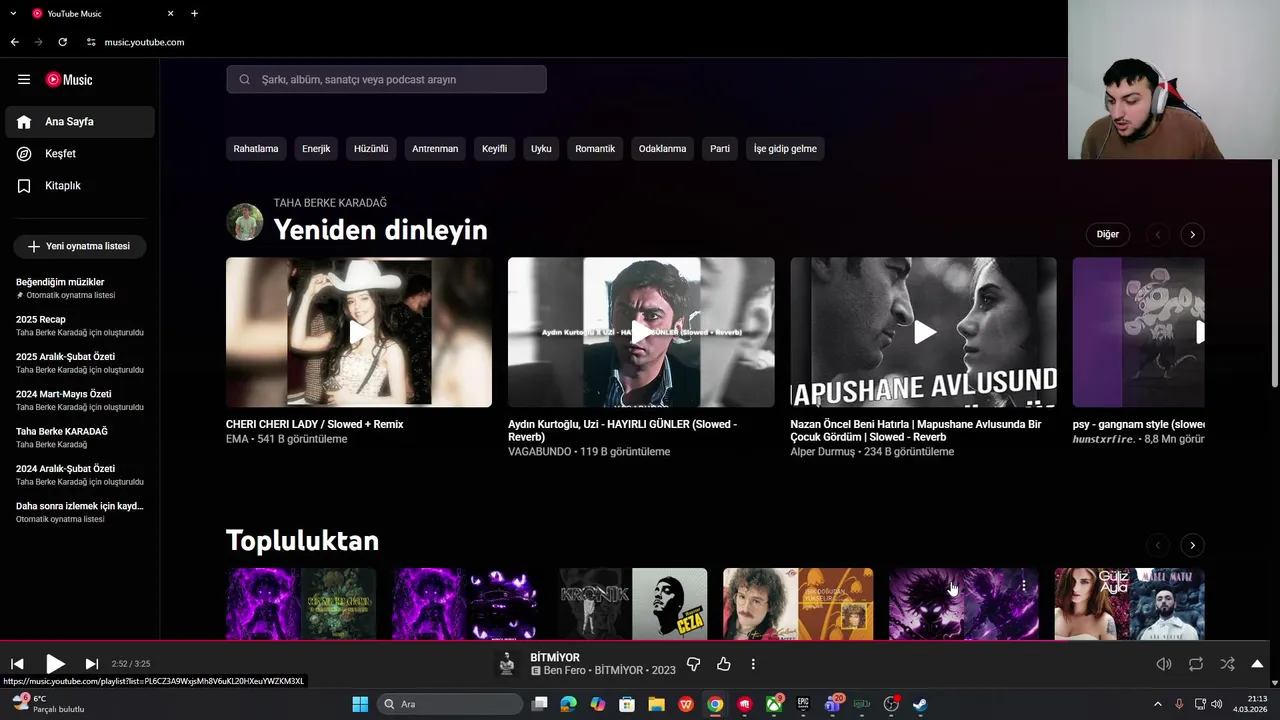Open File Explorer from taskbar
The width and height of the screenshot is (1280, 720).
point(656,704)
